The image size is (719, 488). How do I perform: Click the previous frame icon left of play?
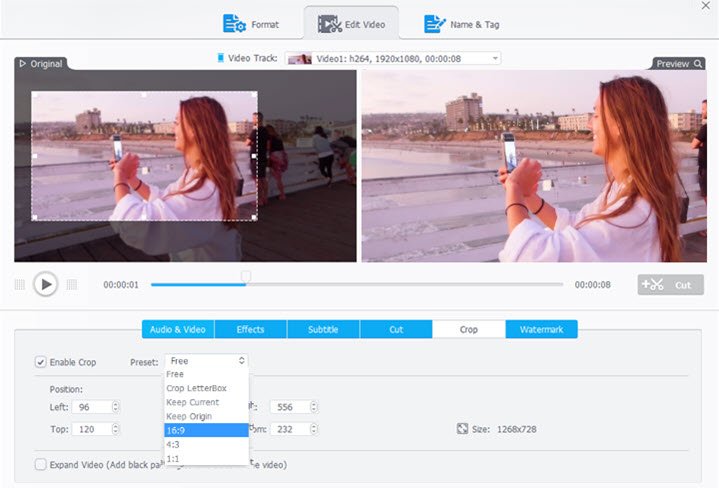[x=19, y=285]
